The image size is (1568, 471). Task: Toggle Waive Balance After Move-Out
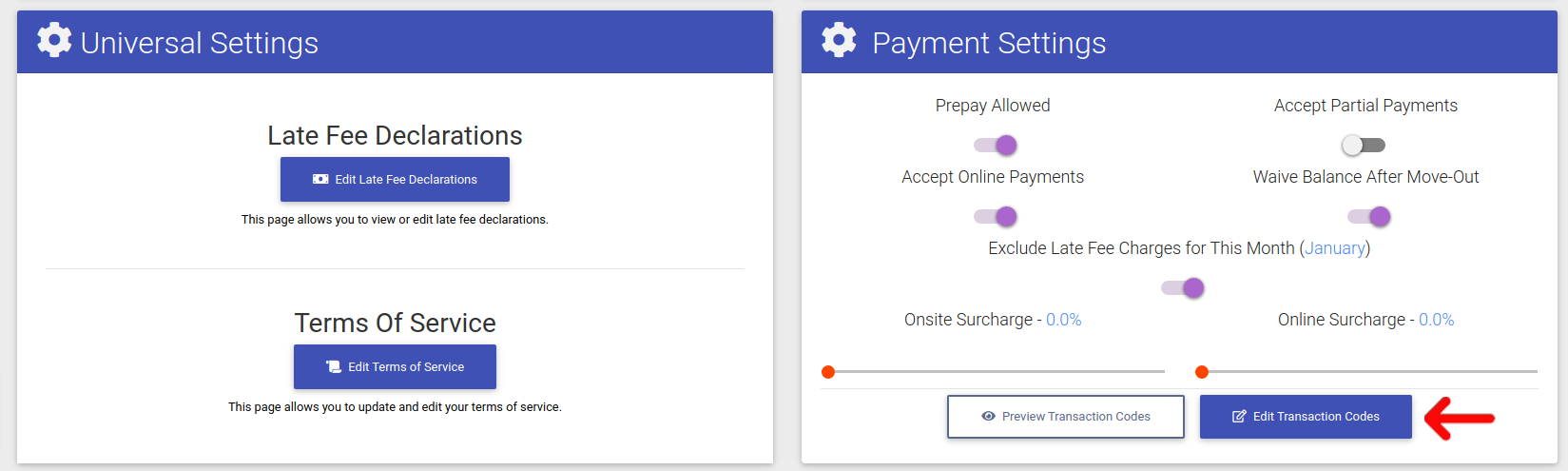coord(1369,216)
